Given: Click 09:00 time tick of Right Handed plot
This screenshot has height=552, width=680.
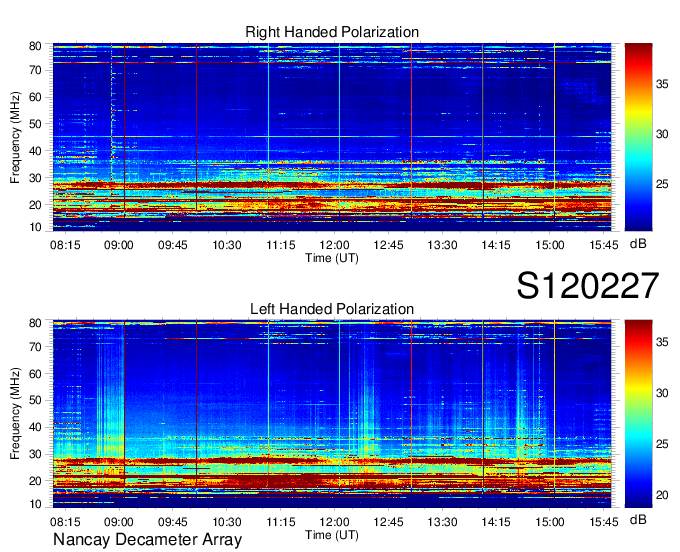Looking at the screenshot, I should point(119,245).
